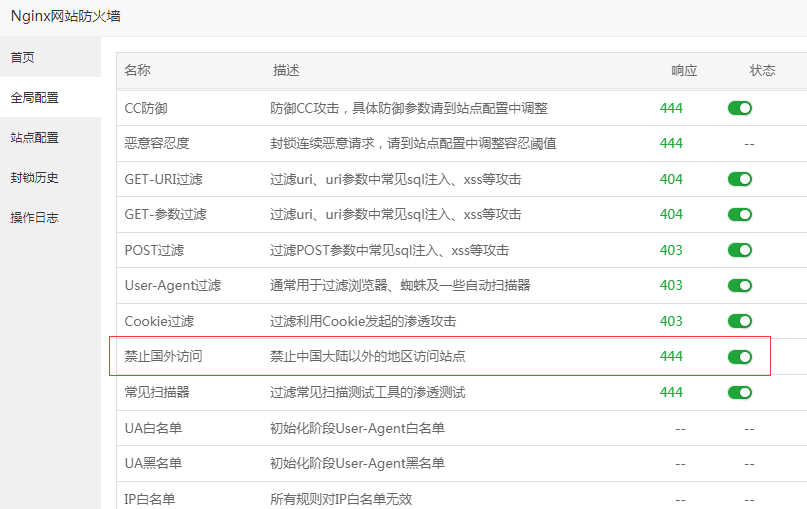The height and width of the screenshot is (509, 807).
Task: Click description 所有规则对IP白名单无效
Action: [341, 499]
